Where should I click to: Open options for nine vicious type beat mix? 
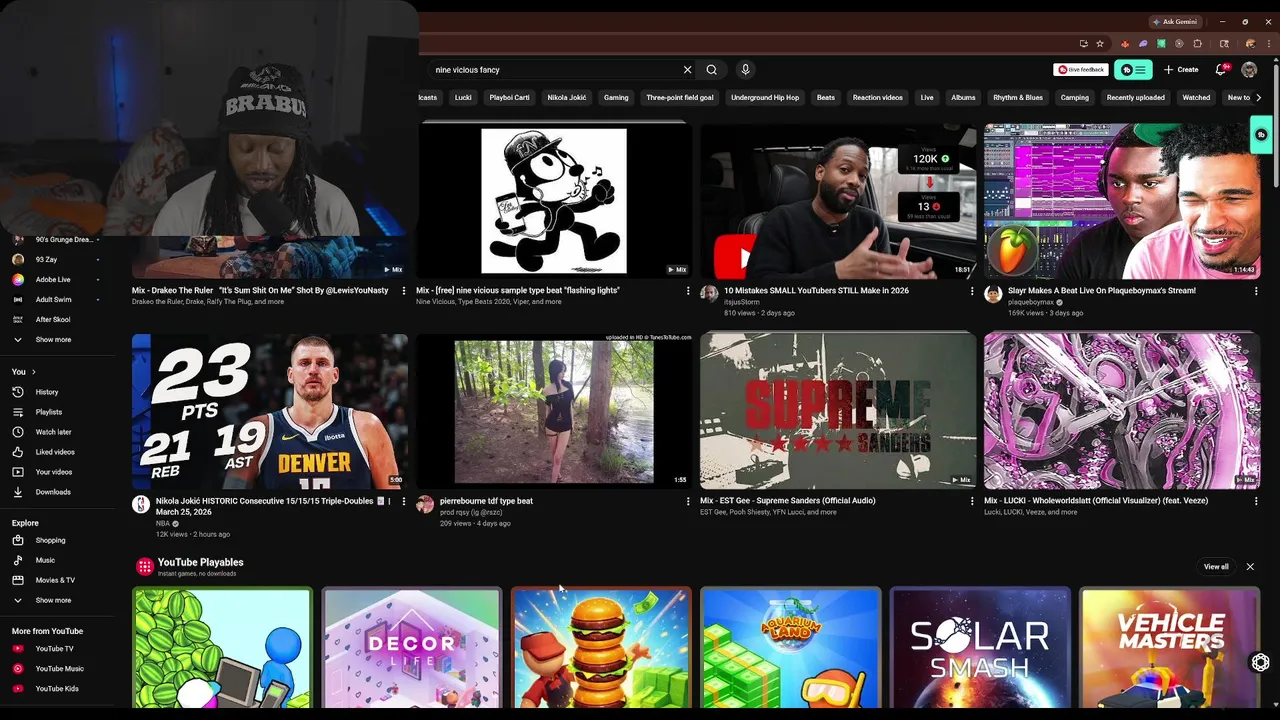coord(688,291)
